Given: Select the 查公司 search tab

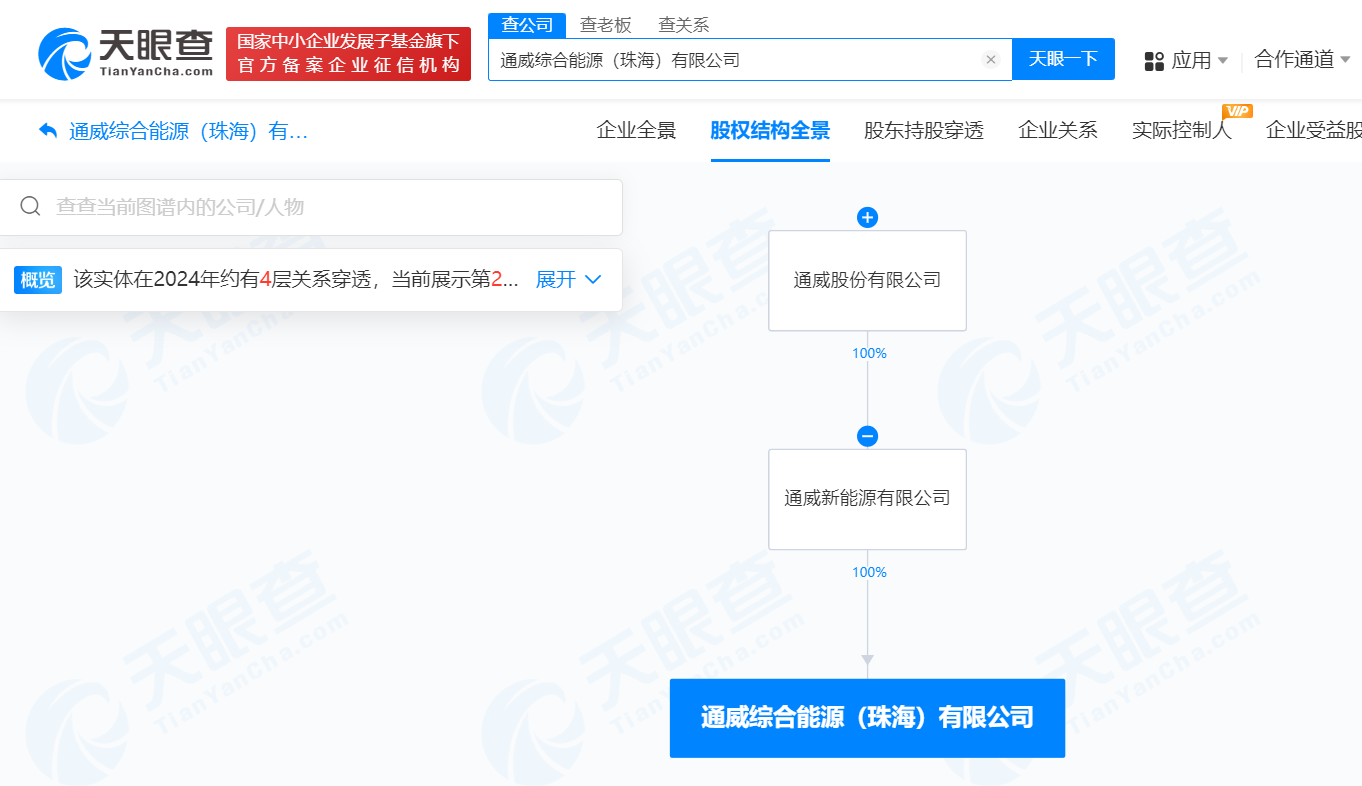Looking at the screenshot, I should click(x=527, y=26).
